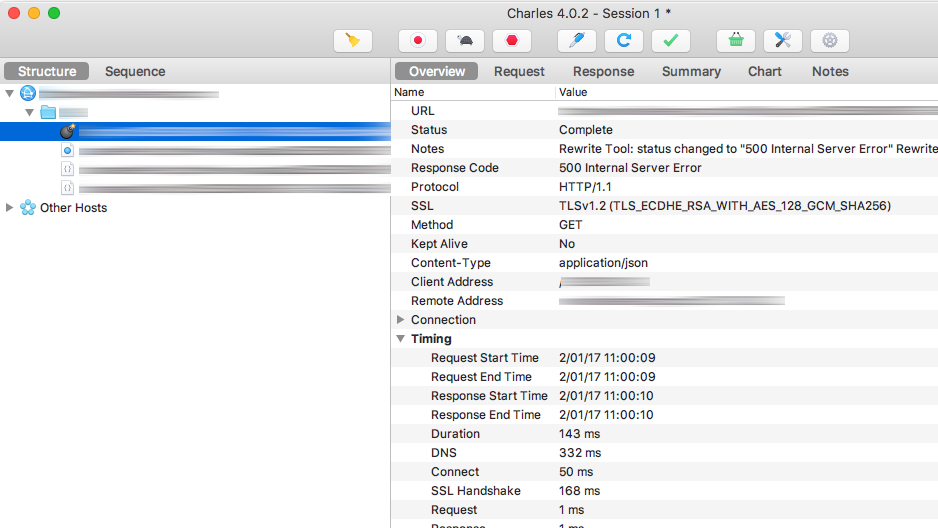Collapse the top host node in the tree
This screenshot has width=938, height=528.
pos(10,93)
